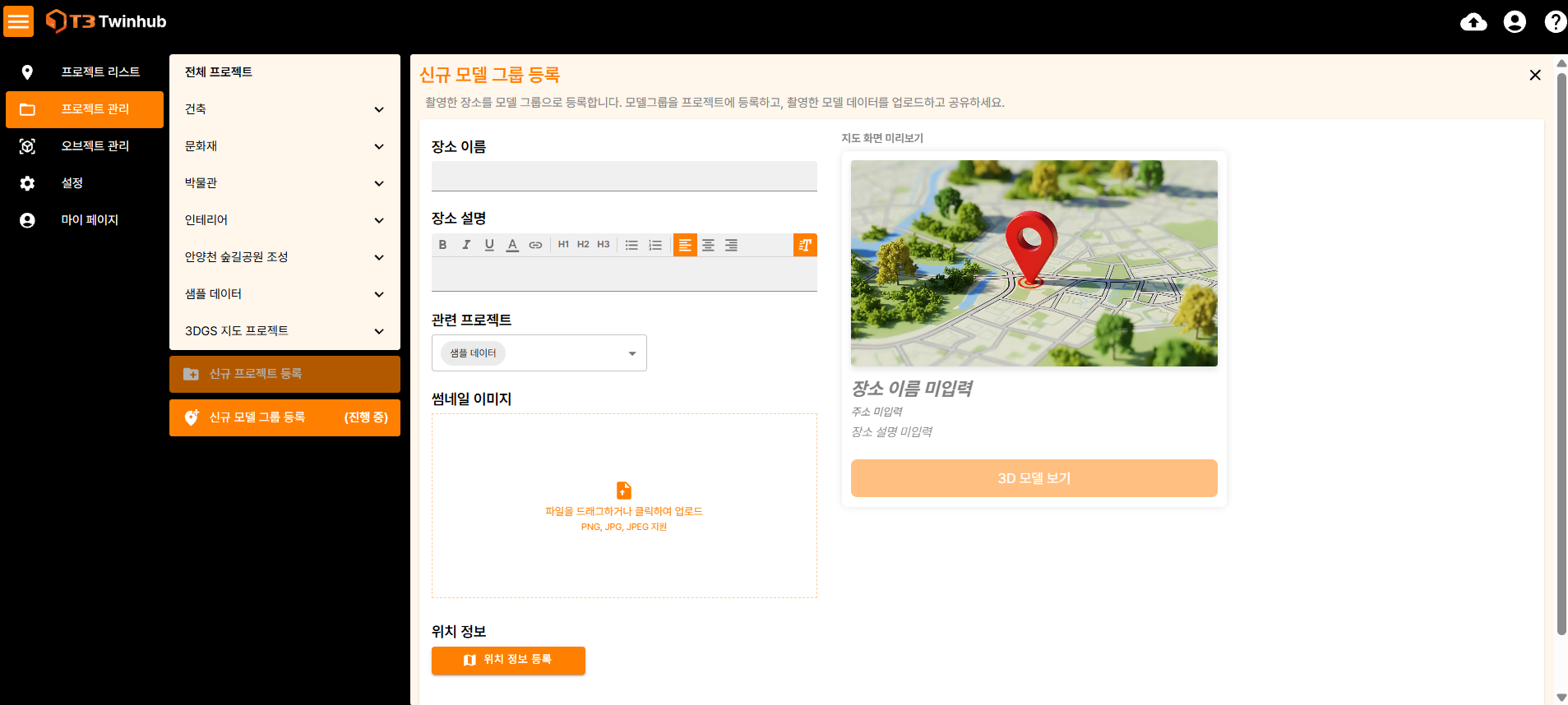Apply H2 heading style
1568x705 pixels.
(583, 245)
